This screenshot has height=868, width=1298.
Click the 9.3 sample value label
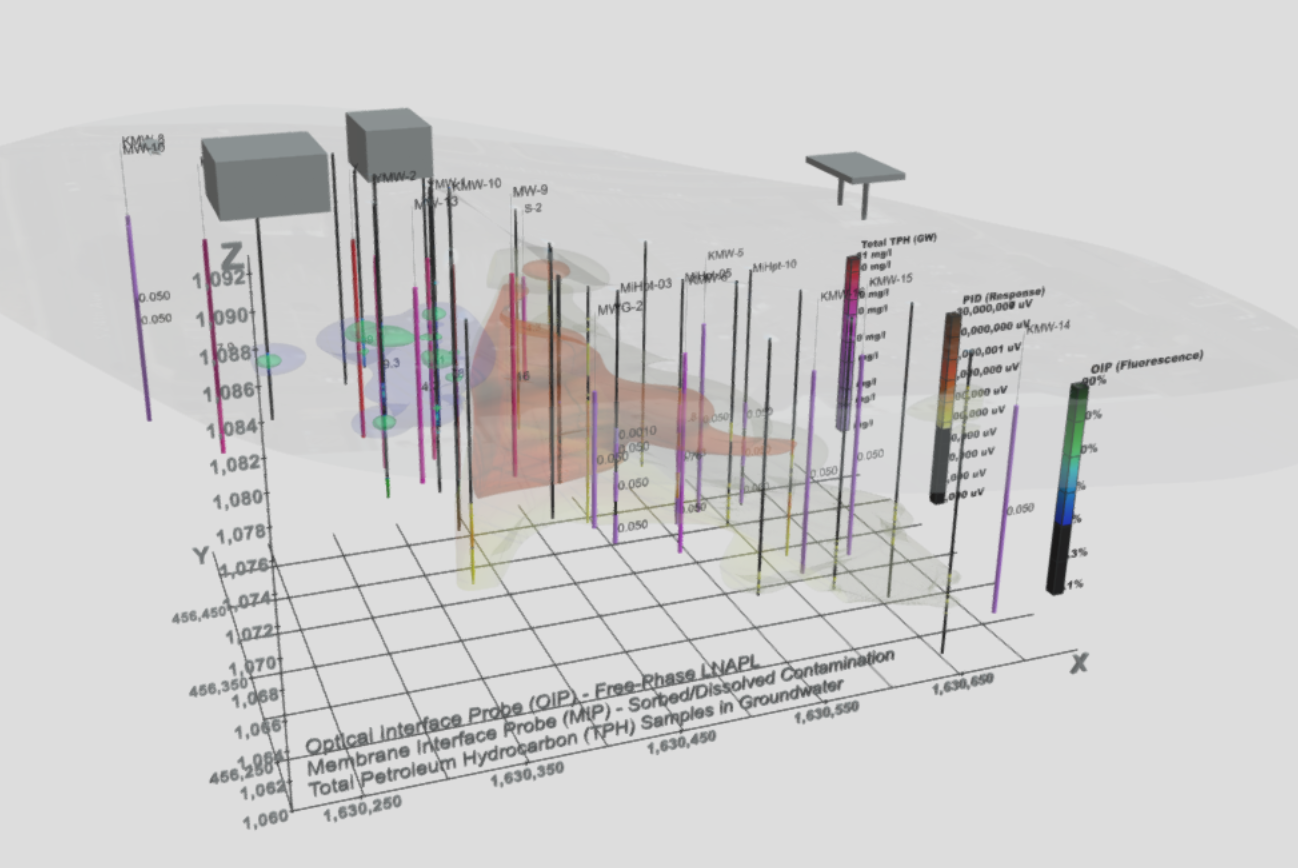pos(390,363)
